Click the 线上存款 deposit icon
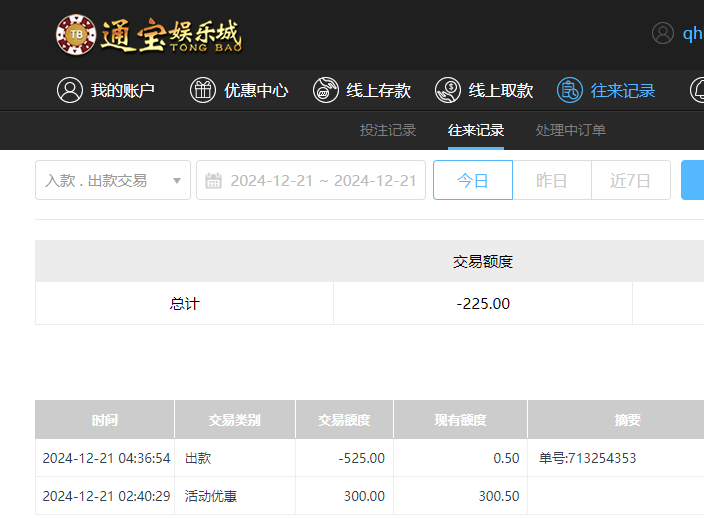 coord(326,90)
